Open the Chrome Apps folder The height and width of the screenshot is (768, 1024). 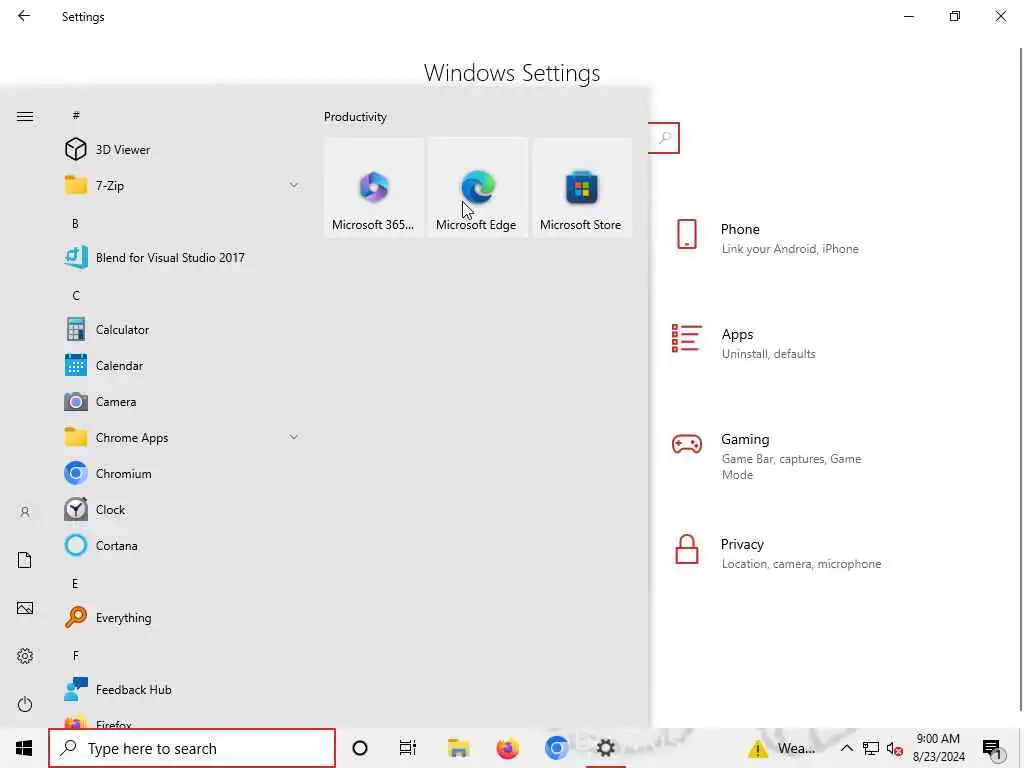point(181,437)
